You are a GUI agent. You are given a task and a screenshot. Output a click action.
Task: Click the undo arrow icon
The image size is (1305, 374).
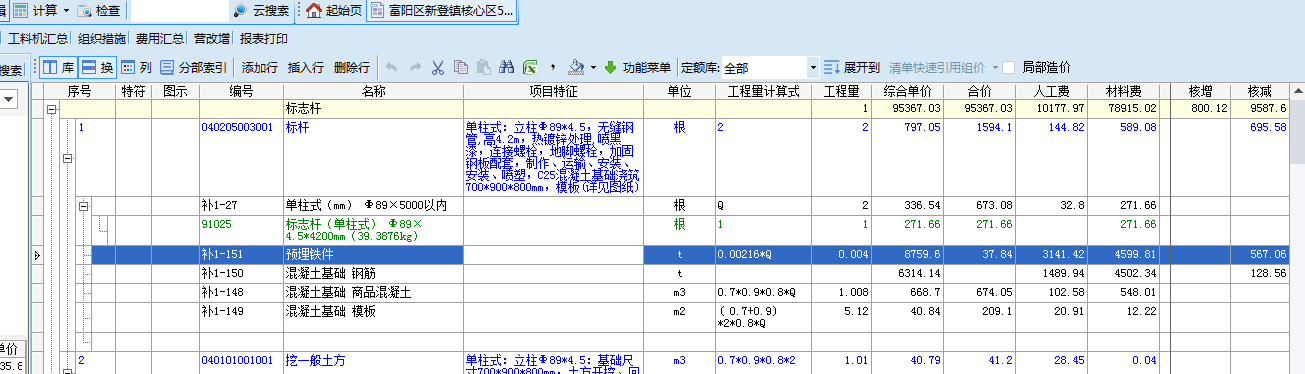[x=390, y=68]
